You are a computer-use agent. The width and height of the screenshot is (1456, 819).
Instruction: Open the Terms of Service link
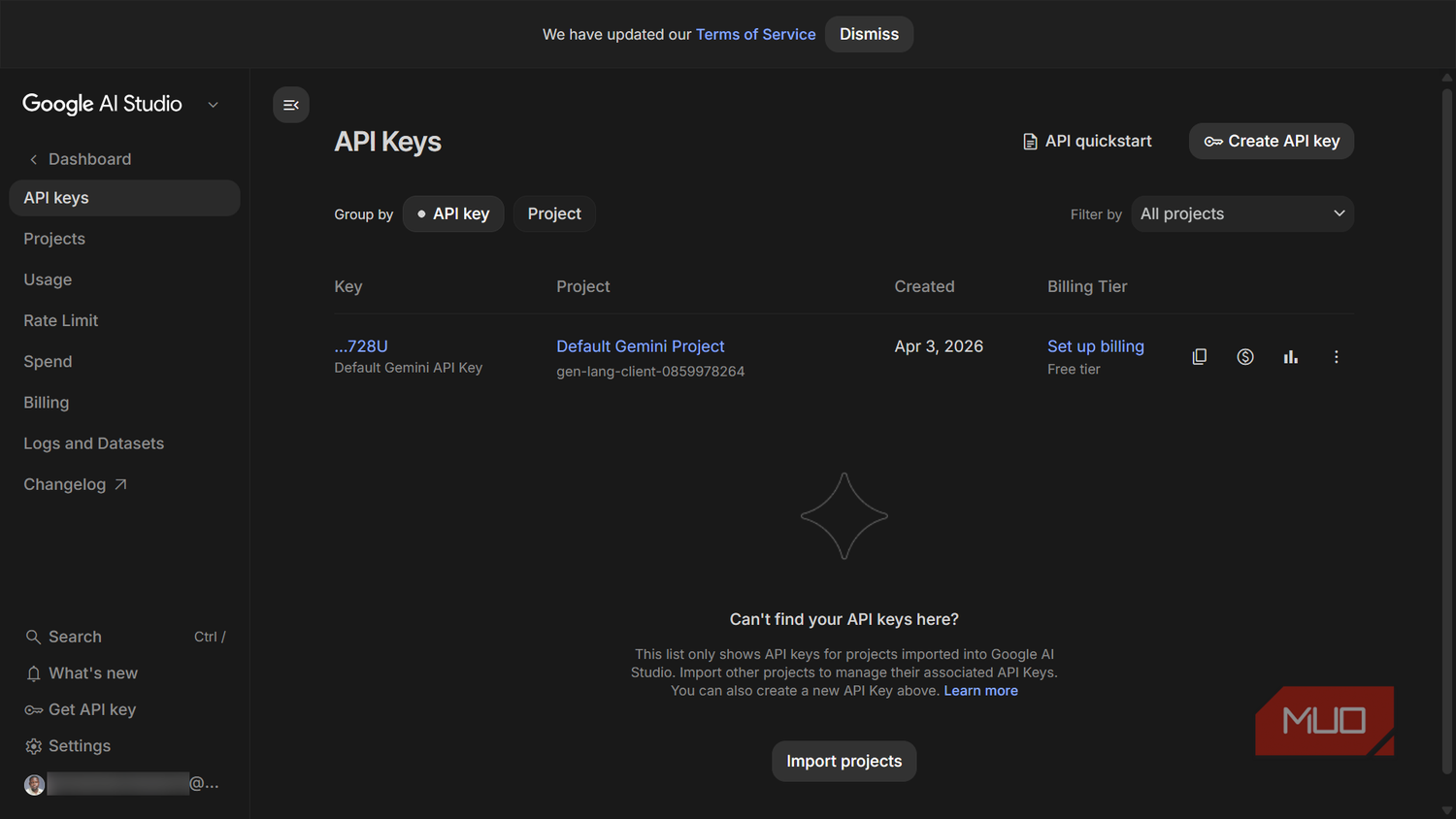coord(755,34)
